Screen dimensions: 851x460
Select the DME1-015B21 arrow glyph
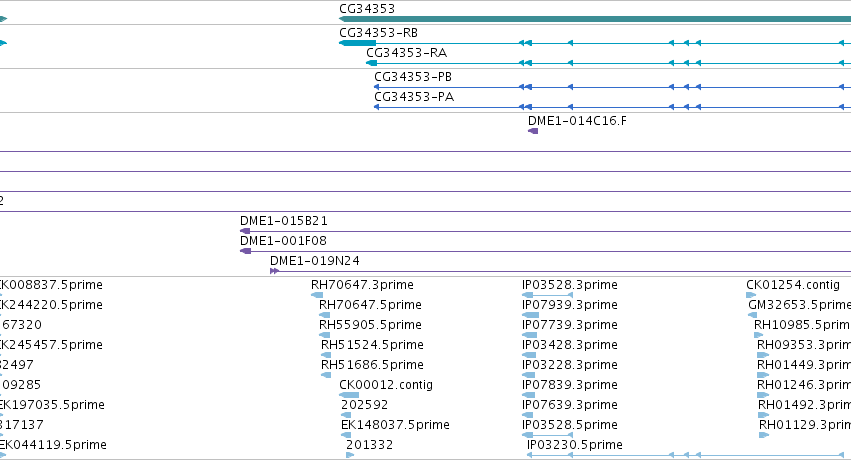245,231
